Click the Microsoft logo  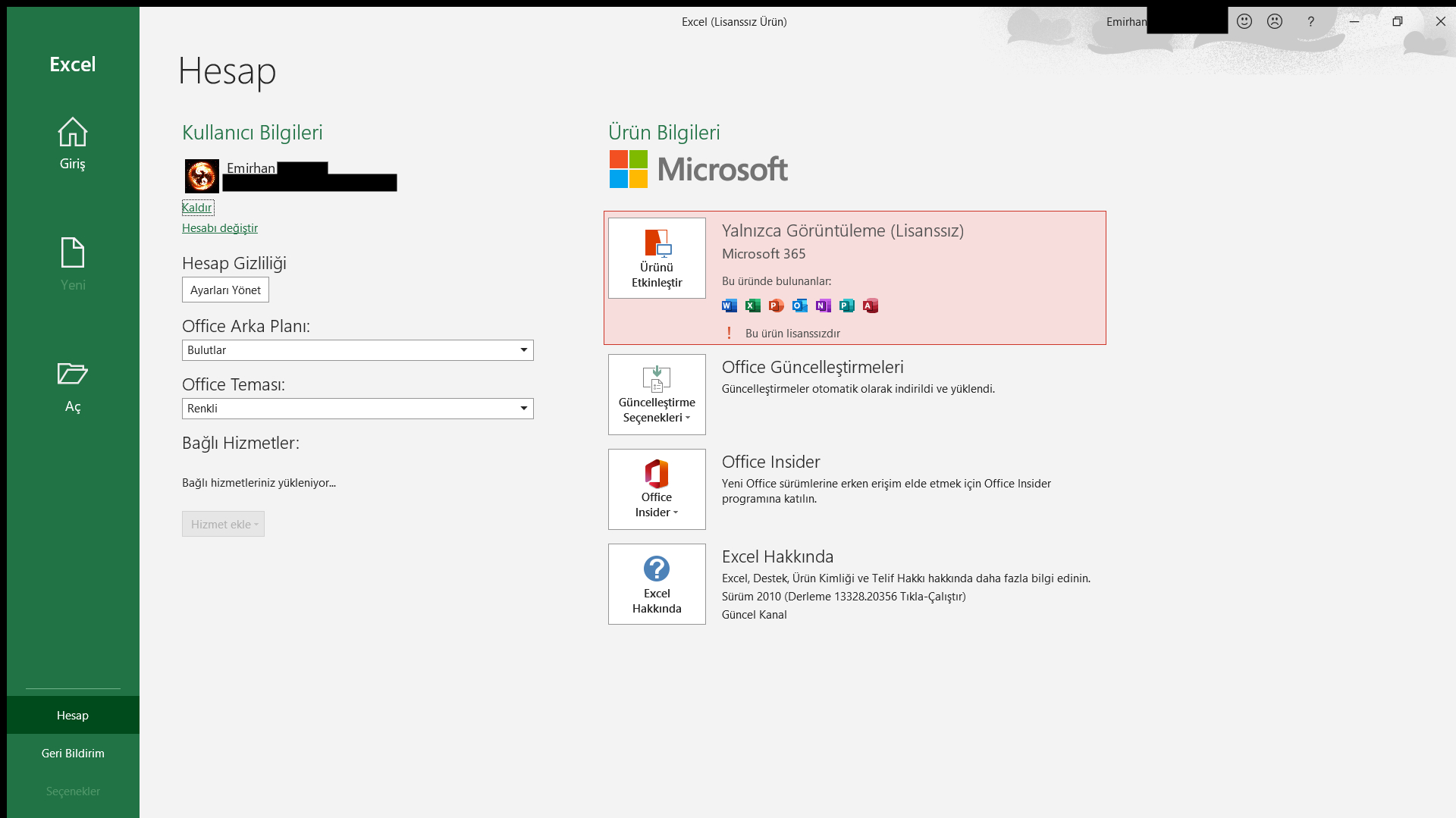(698, 169)
